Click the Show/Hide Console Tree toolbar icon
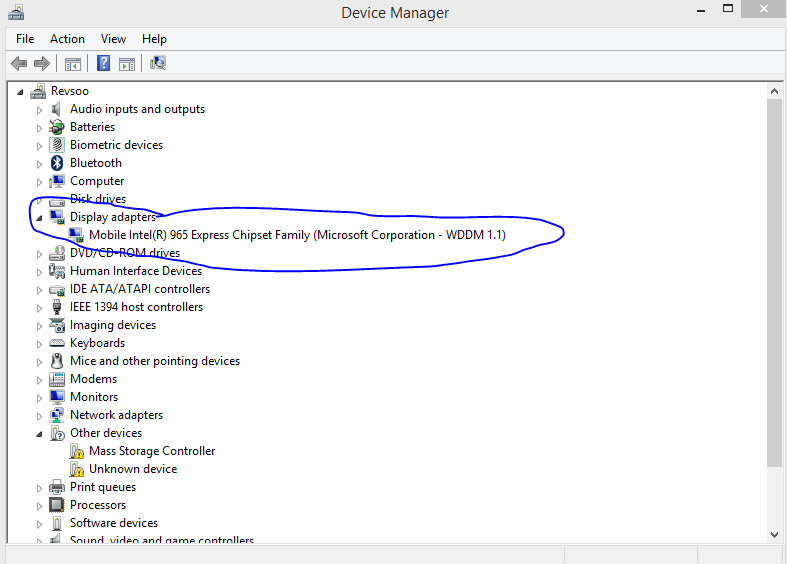This screenshot has height=564, width=787. coord(72,64)
